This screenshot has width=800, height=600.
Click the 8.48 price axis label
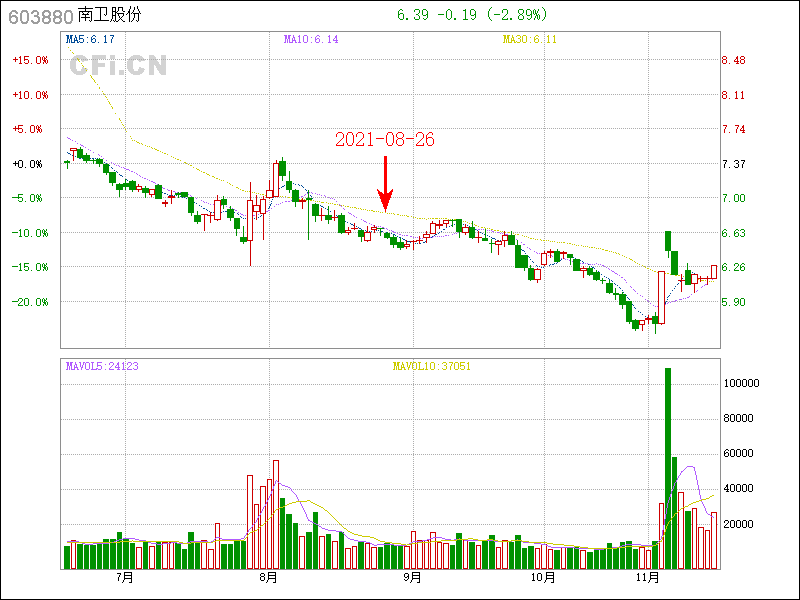(x=733, y=60)
